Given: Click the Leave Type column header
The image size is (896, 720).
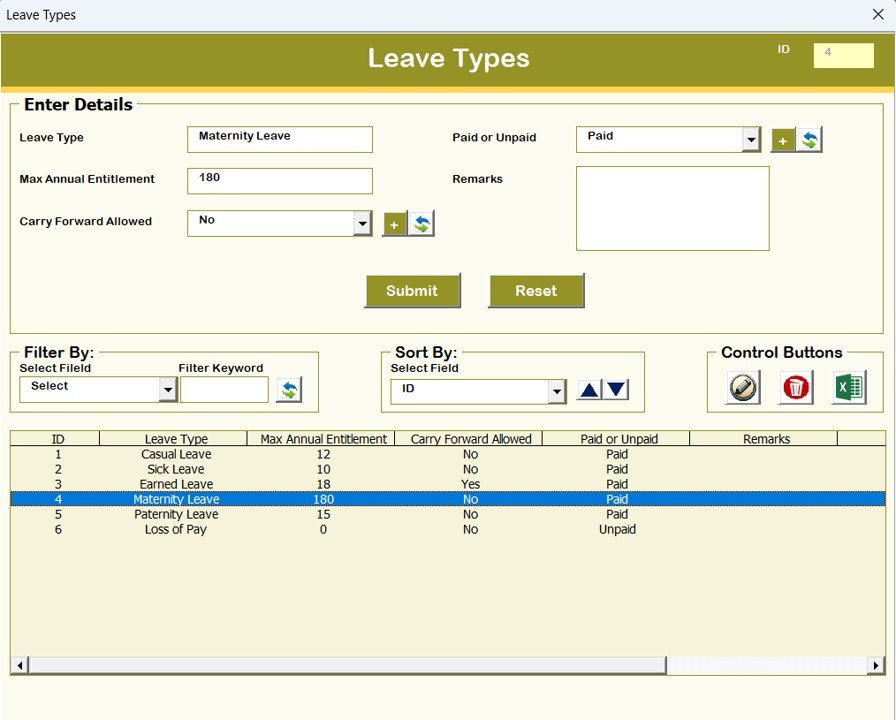Looking at the screenshot, I should pos(176,438).
